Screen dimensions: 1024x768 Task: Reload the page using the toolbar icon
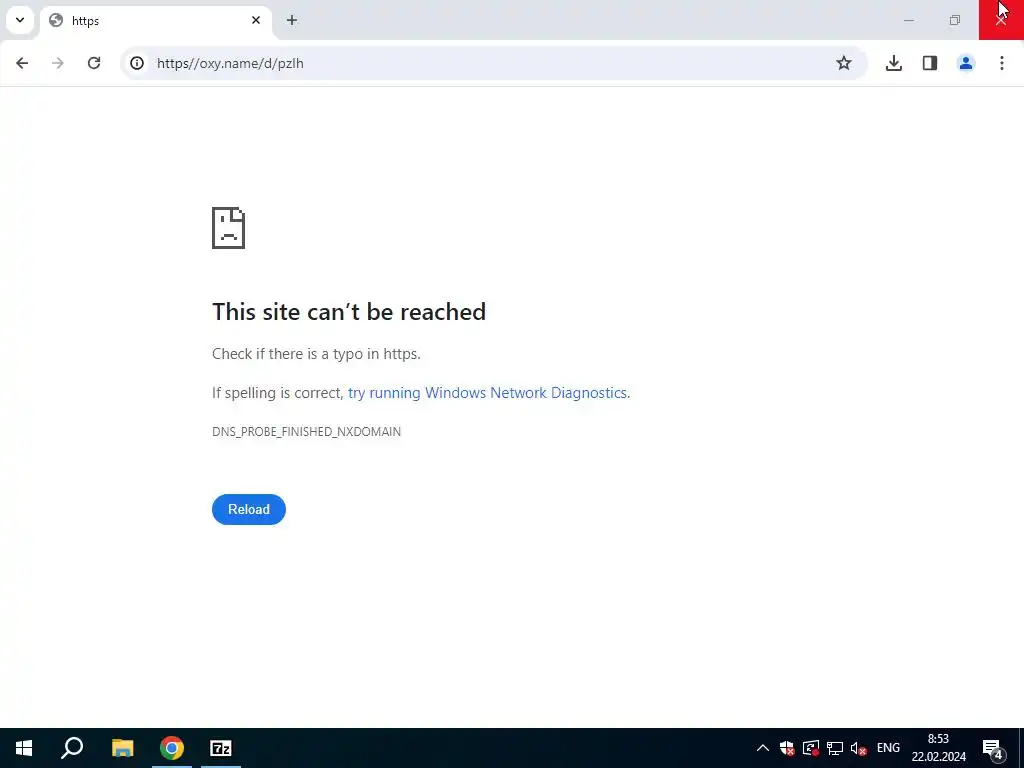click(x=94, y=63)
